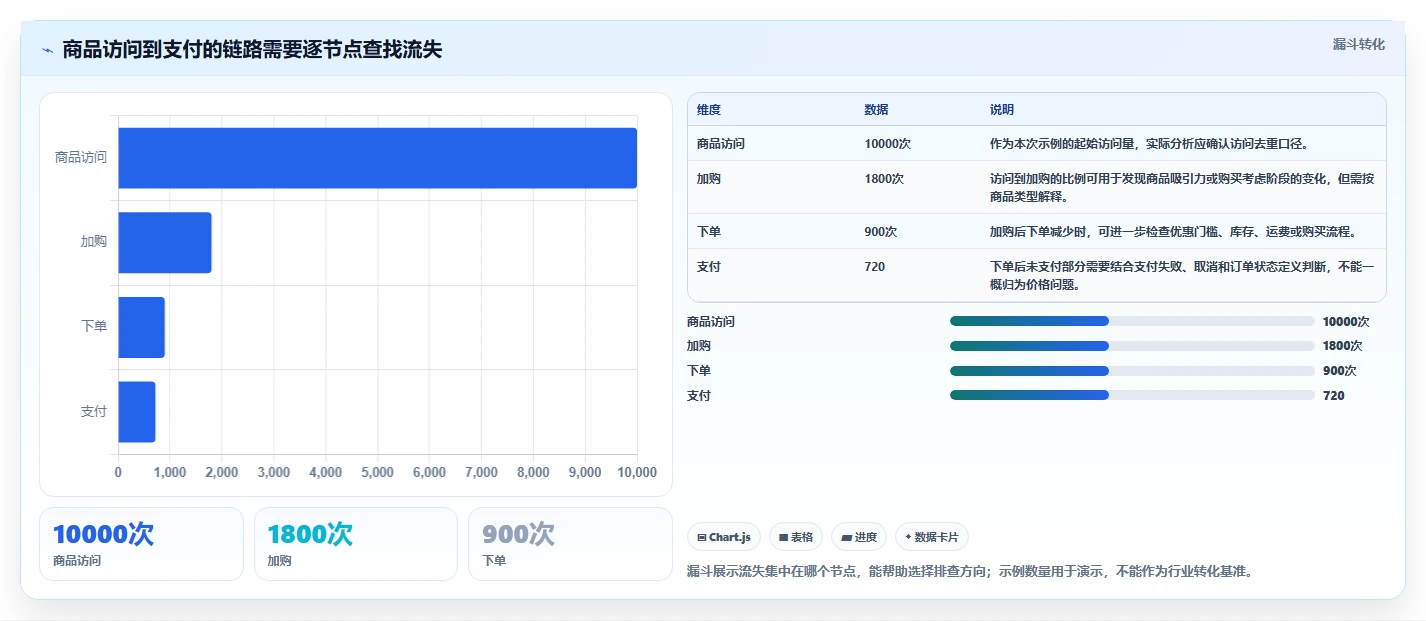1426x621 pixels.
Task: Select the 表格 chip
Action: (x=796, y=537)
